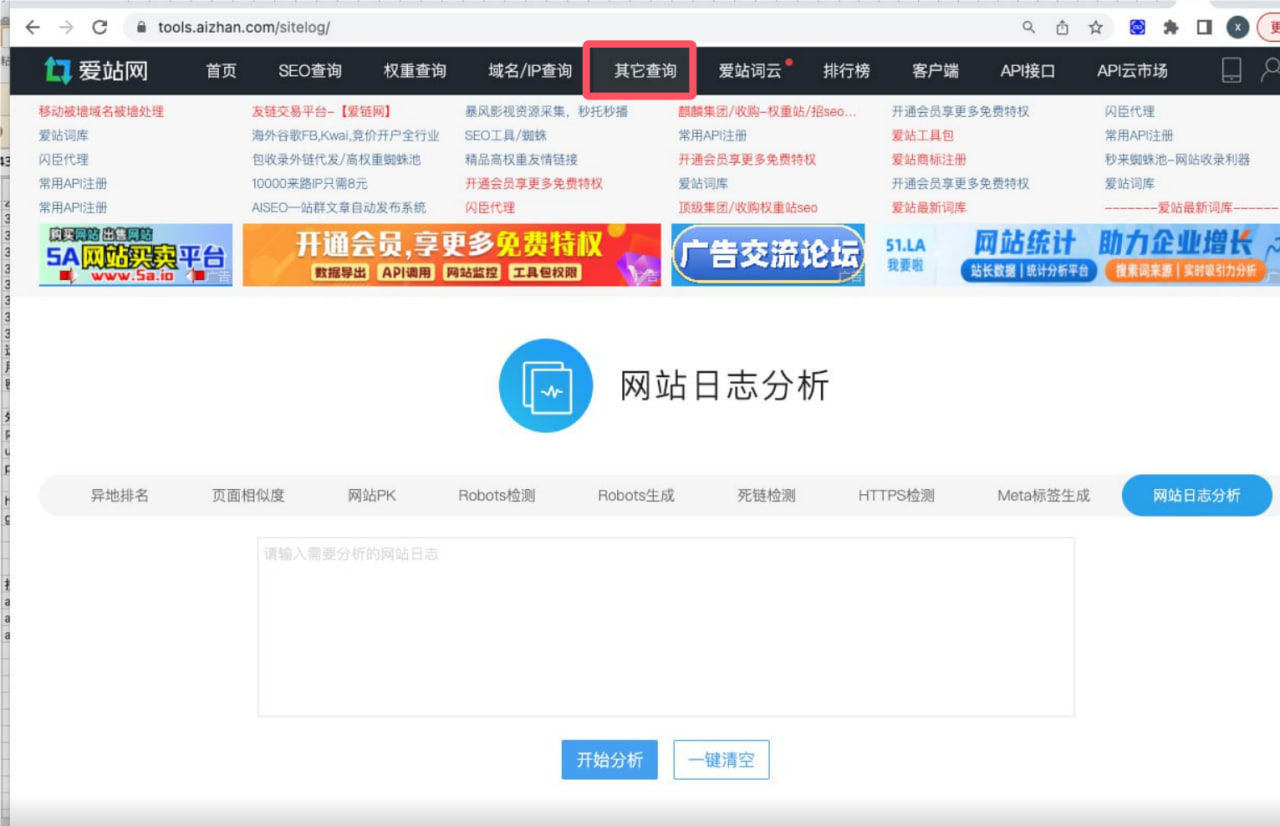
Task: Open the 排行榜 nav item
Action: click(x=846, y=71)
